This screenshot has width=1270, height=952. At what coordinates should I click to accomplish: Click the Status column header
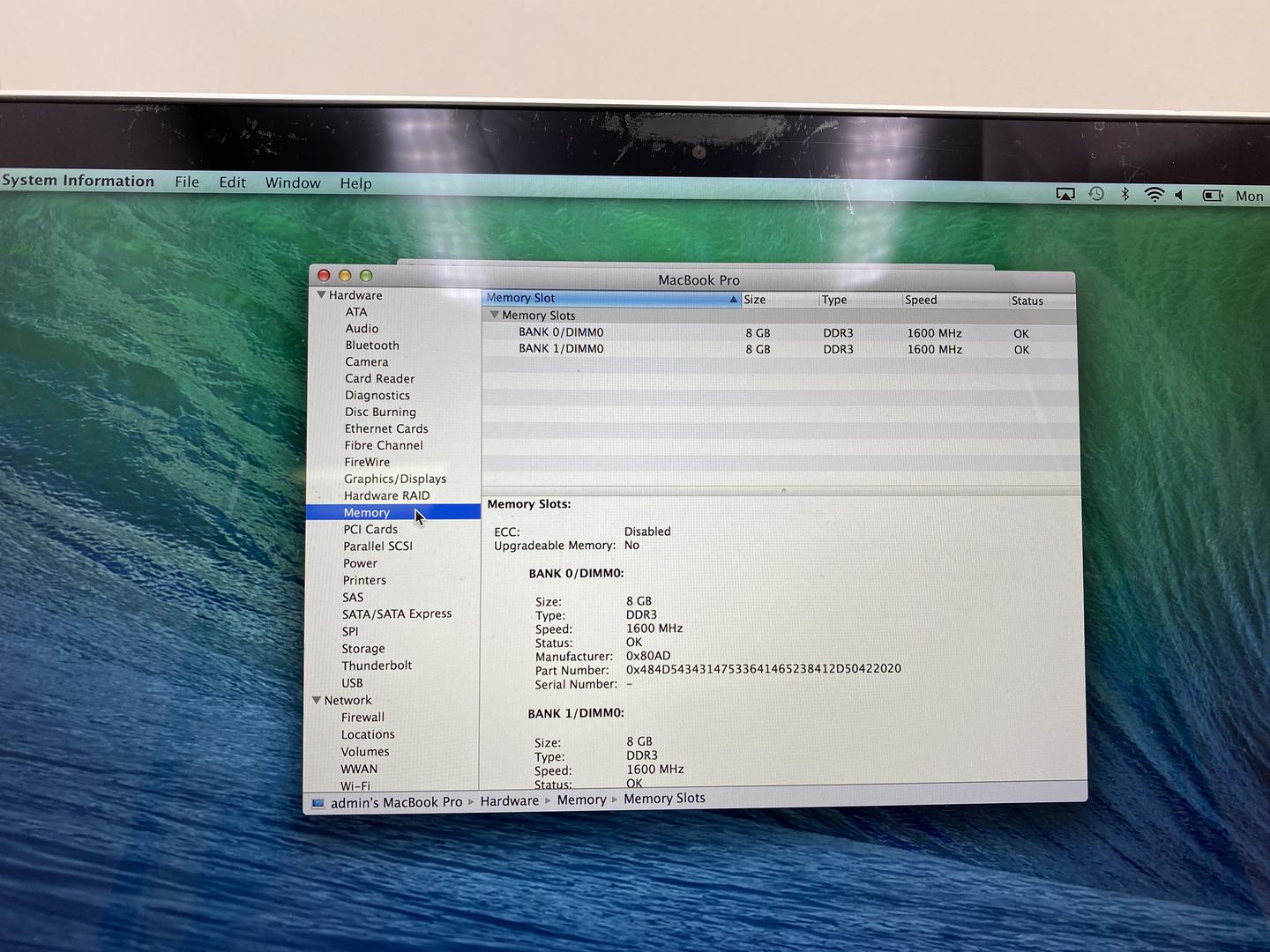coord(1042,301)
